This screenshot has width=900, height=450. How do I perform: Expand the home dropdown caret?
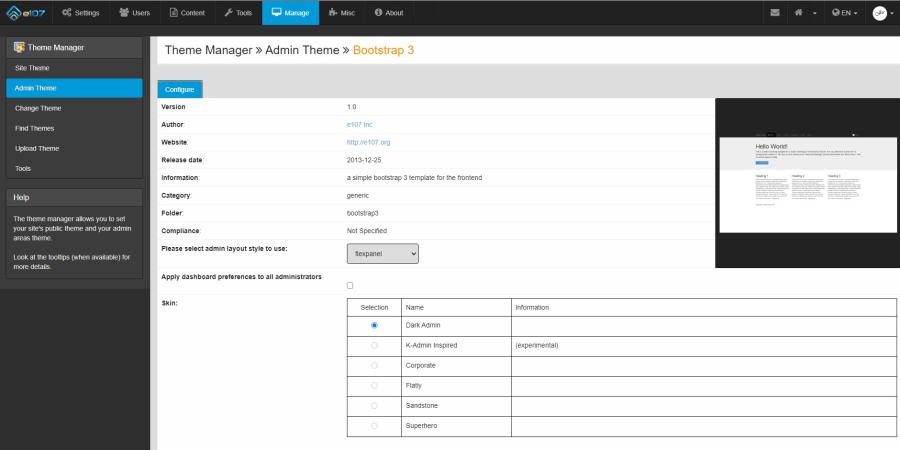pyautogui.click(x=814, y=13)
